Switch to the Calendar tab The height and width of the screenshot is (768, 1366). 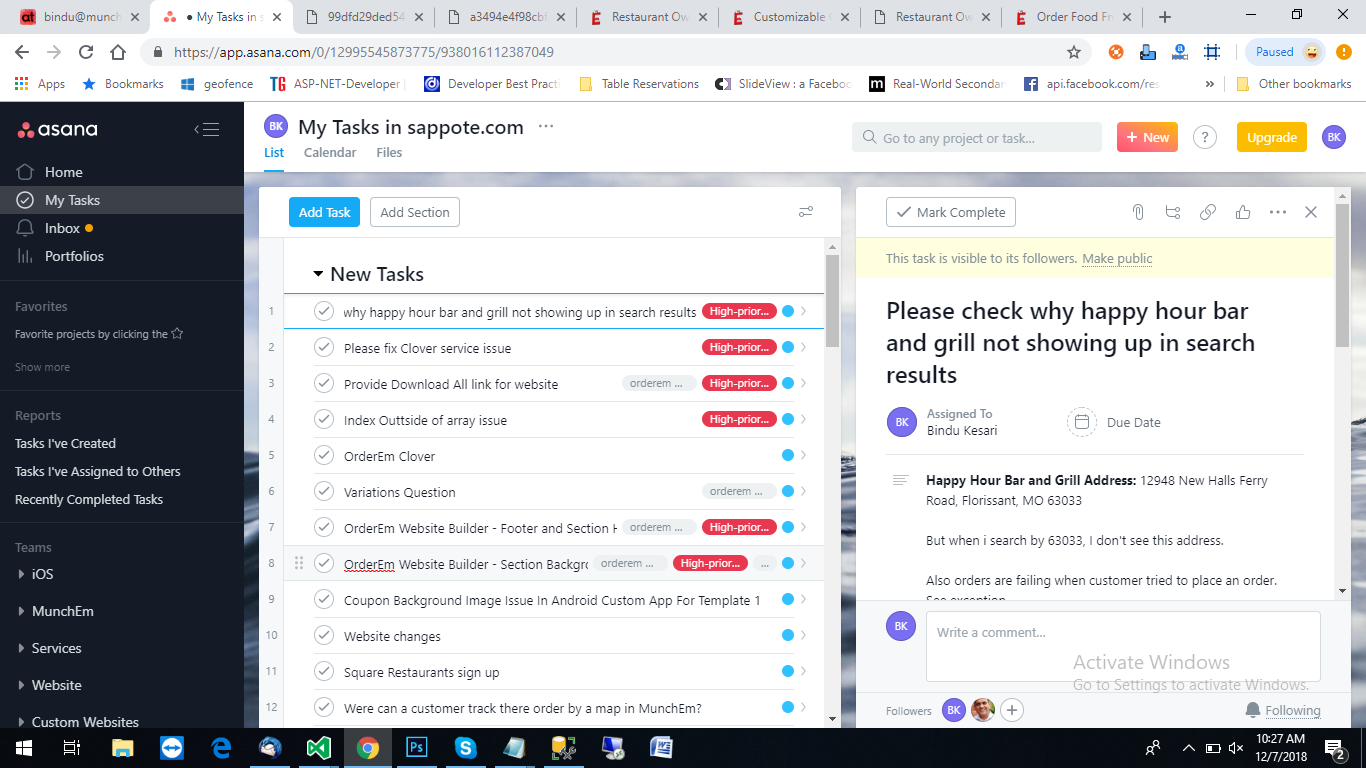[330, 153]
